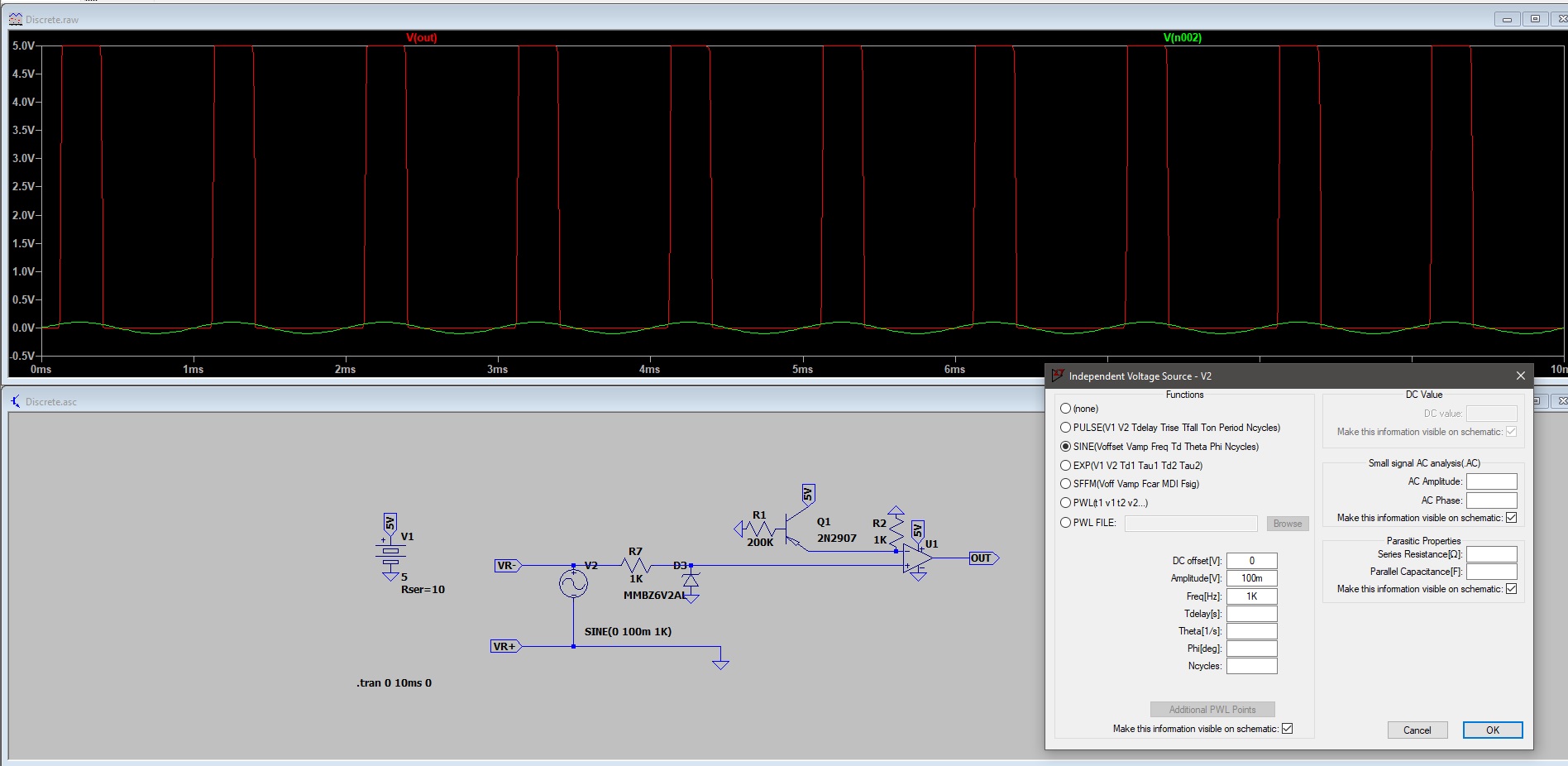Click the OUT net label flag
The image size is (1568, 766).
984,558
